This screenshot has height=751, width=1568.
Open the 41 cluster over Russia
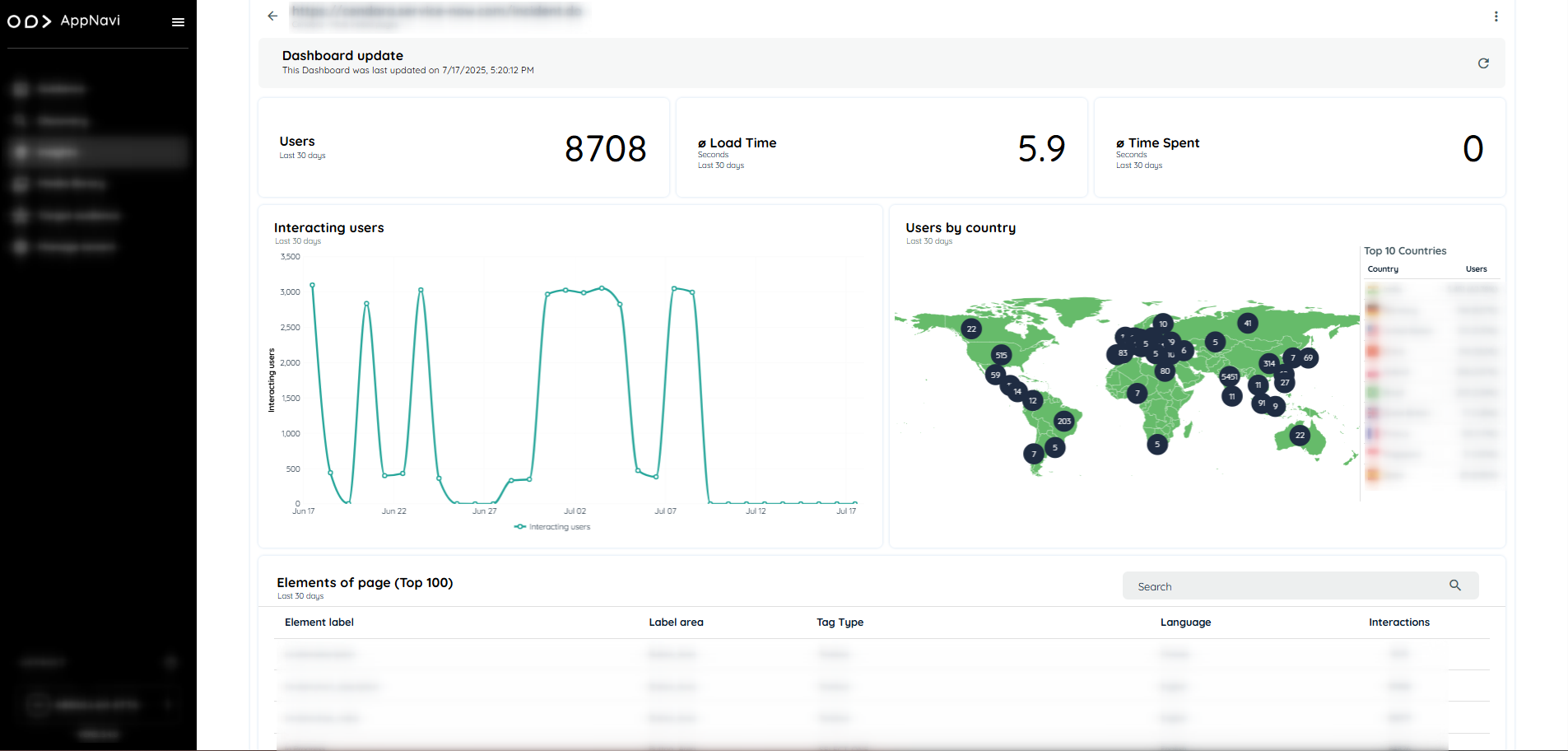(x=1248, y=323)
